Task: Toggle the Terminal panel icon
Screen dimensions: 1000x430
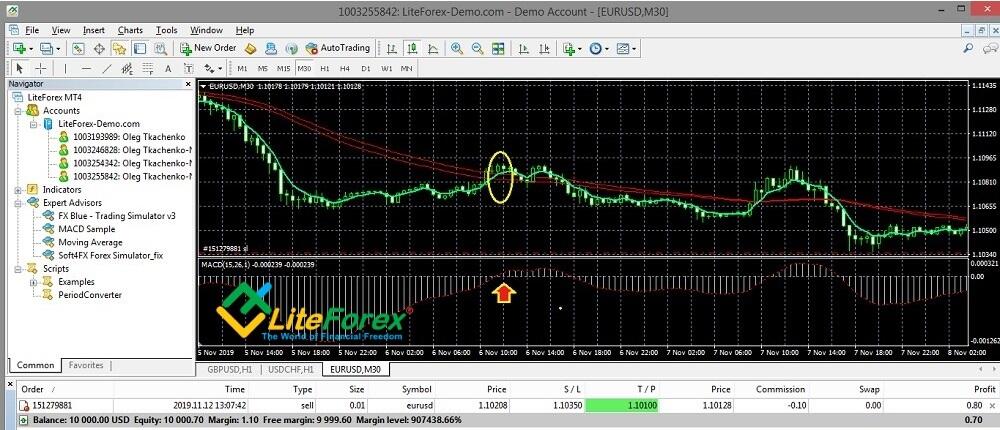Action: 140,48
